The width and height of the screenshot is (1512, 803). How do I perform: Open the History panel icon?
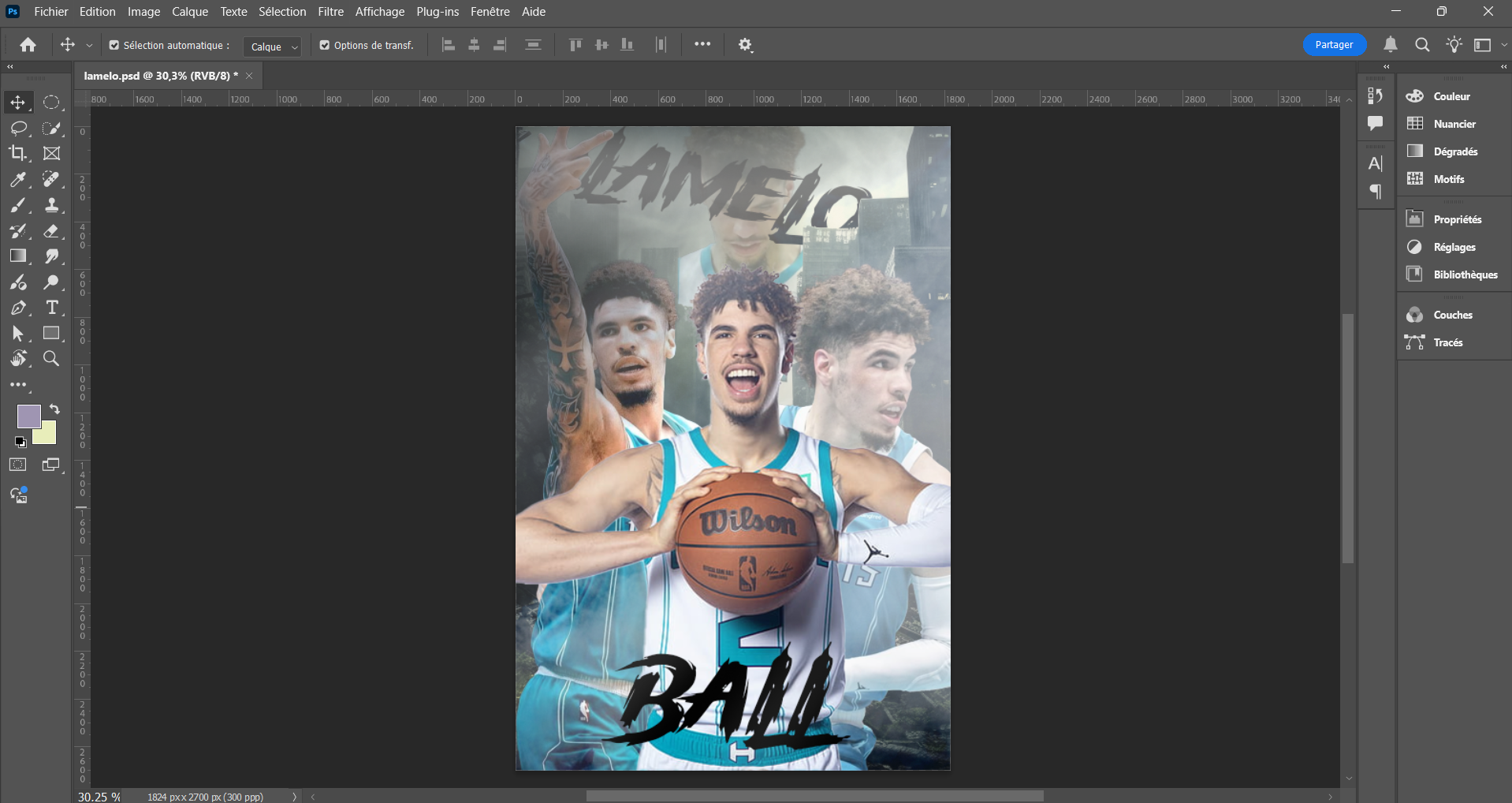(x=1376, y=95)
